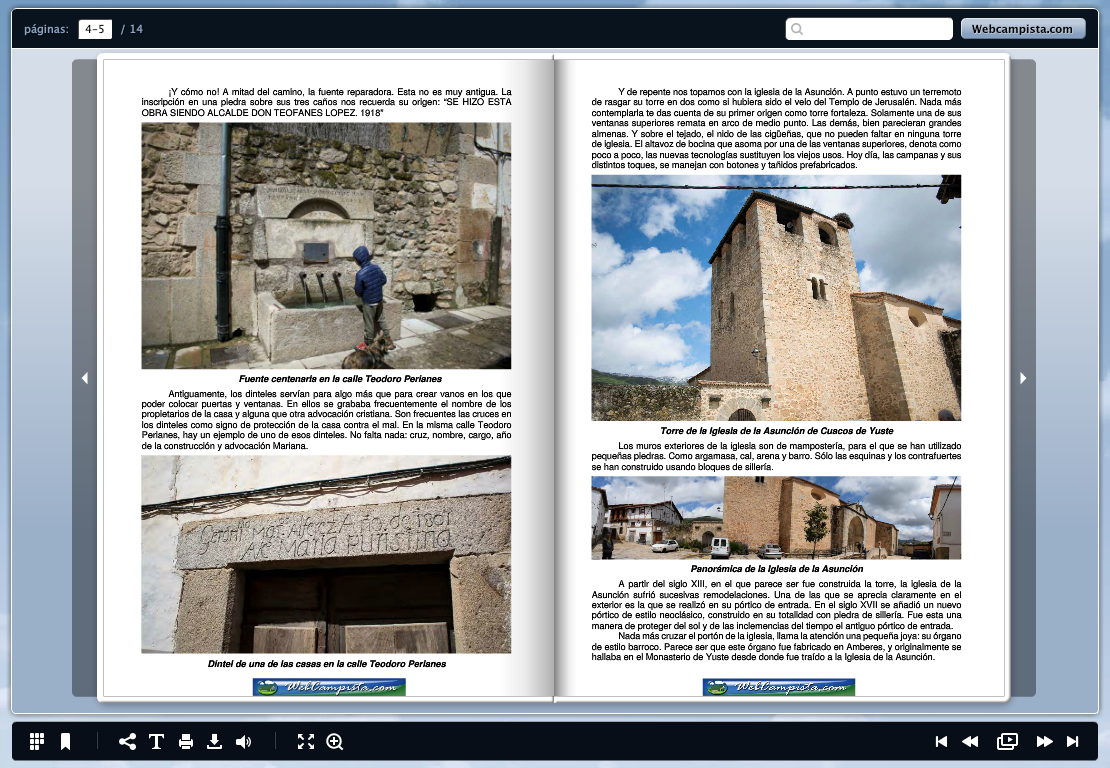Toggle the page-flip sound
Screen dimensions: 1110x768
[x=244, y=741]
